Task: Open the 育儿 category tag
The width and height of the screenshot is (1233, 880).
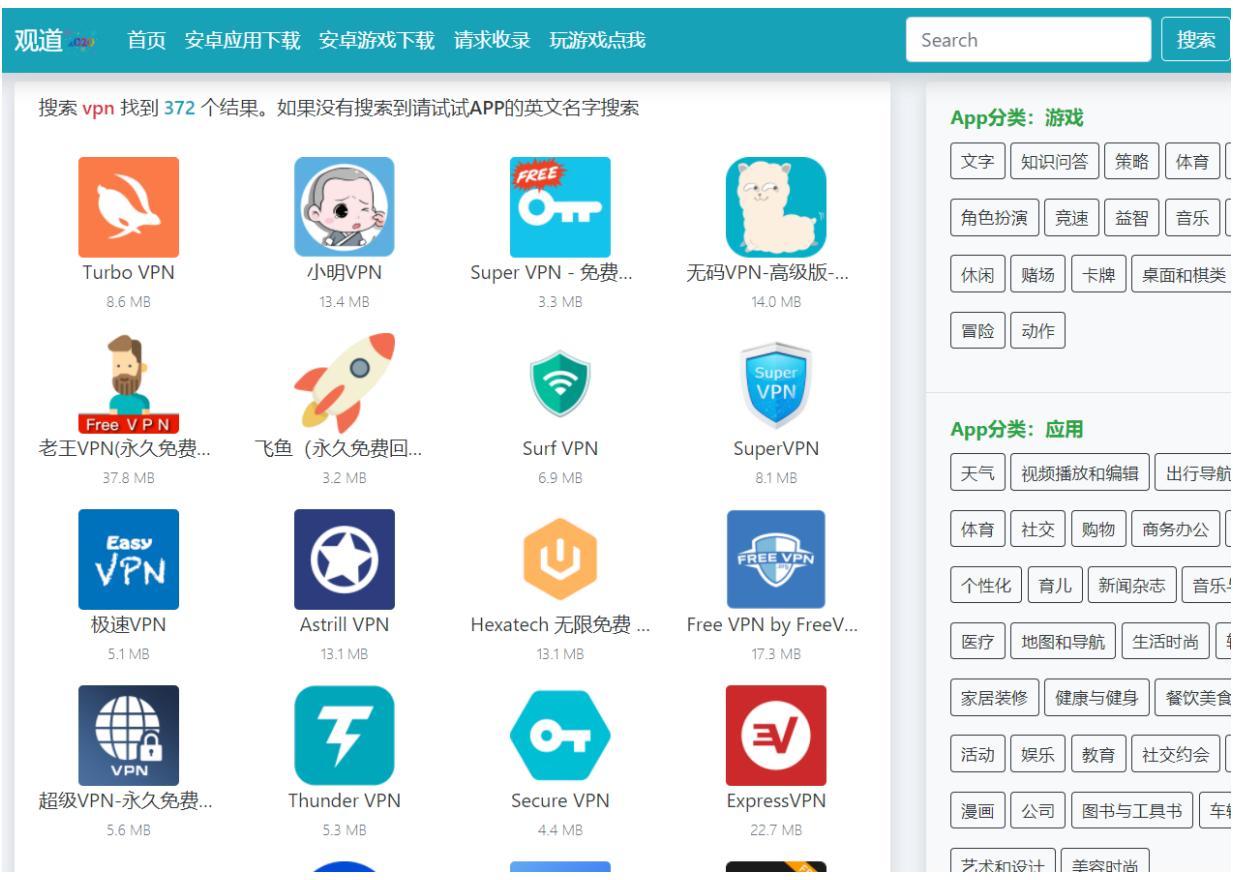Action: point(1054,586)
